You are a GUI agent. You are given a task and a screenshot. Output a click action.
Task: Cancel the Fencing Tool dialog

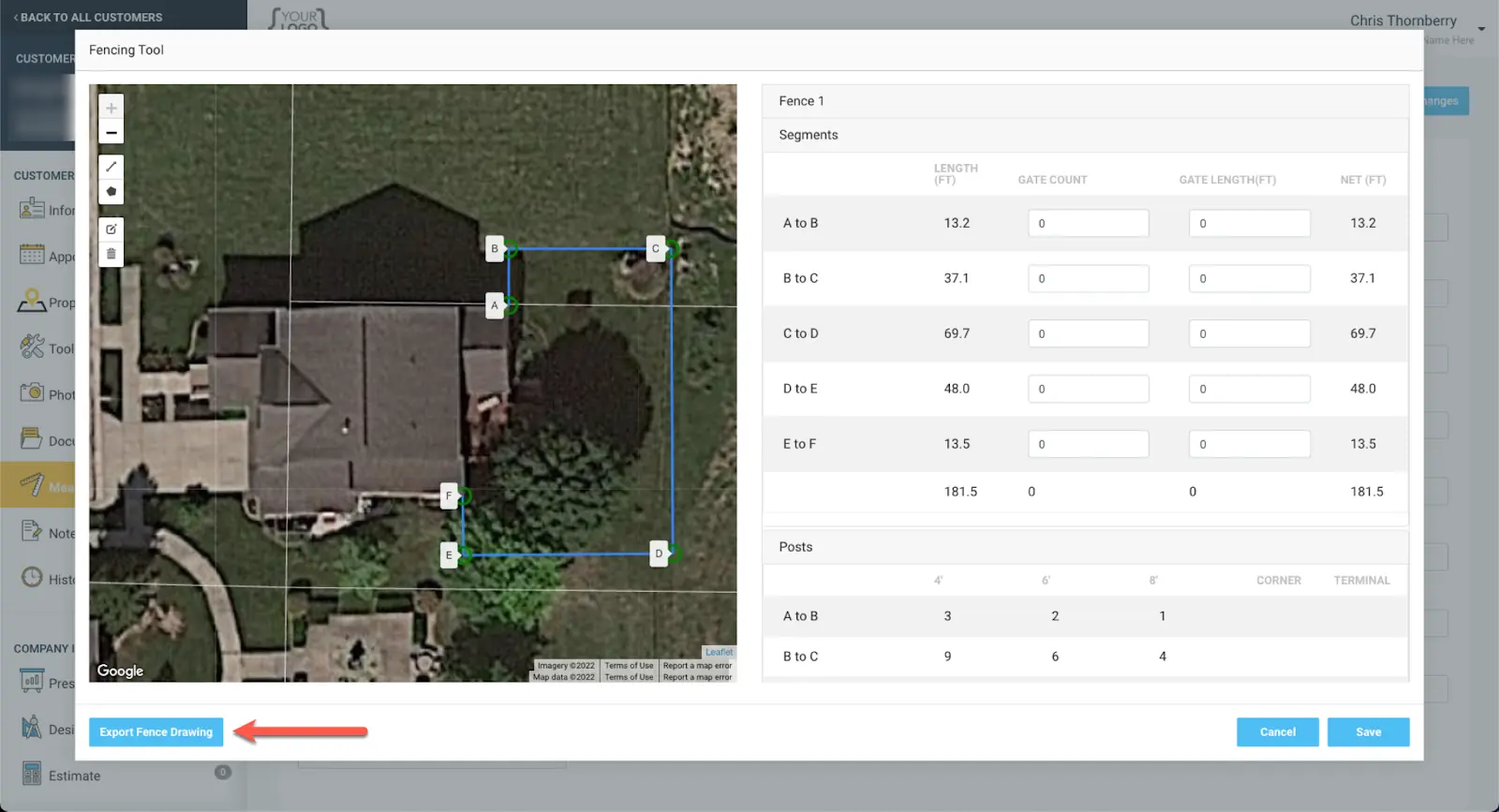pyautogui.click(x=1277, y=732)
